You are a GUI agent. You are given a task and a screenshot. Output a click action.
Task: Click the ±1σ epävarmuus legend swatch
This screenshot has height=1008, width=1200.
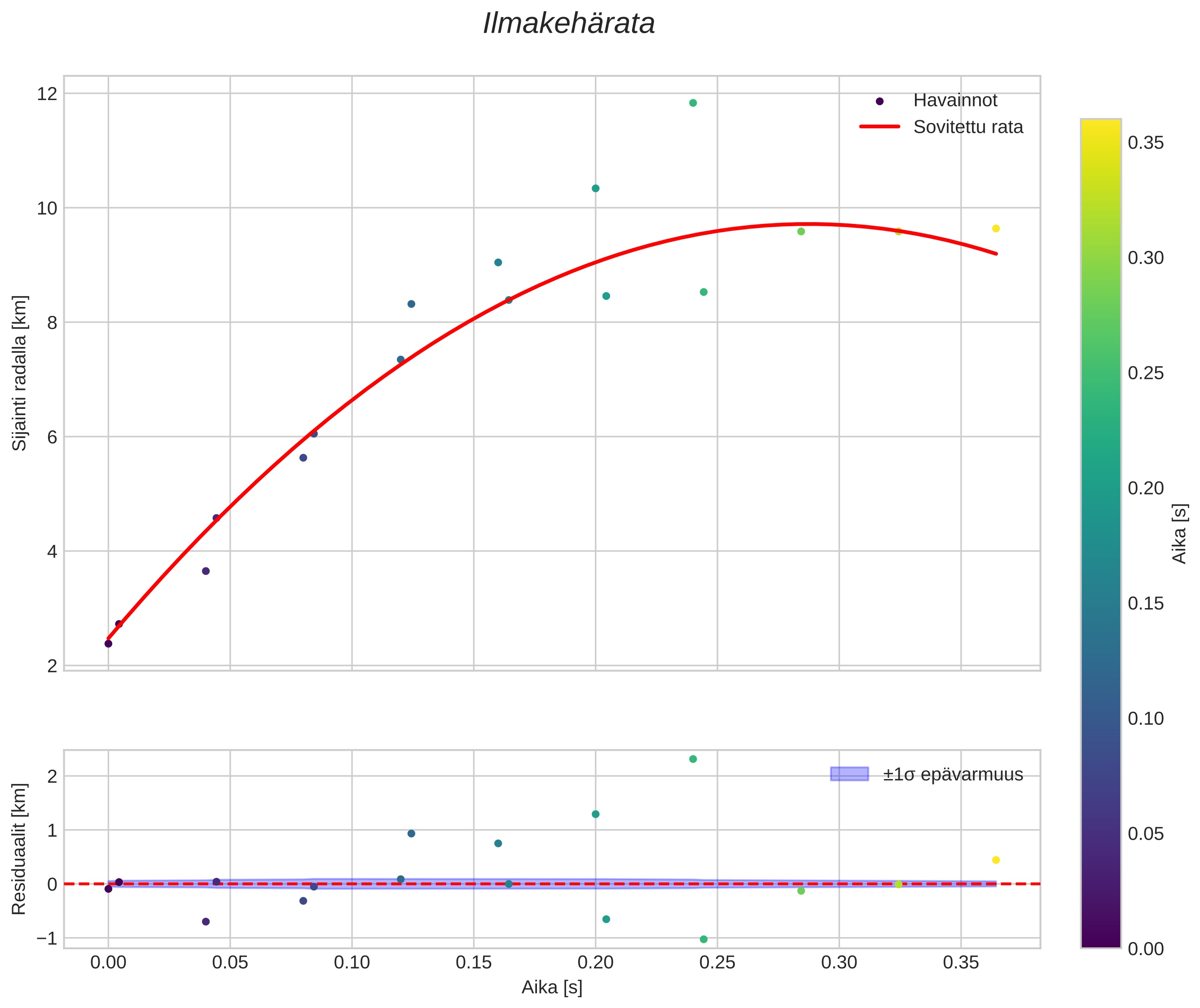[x=849, y=774]
